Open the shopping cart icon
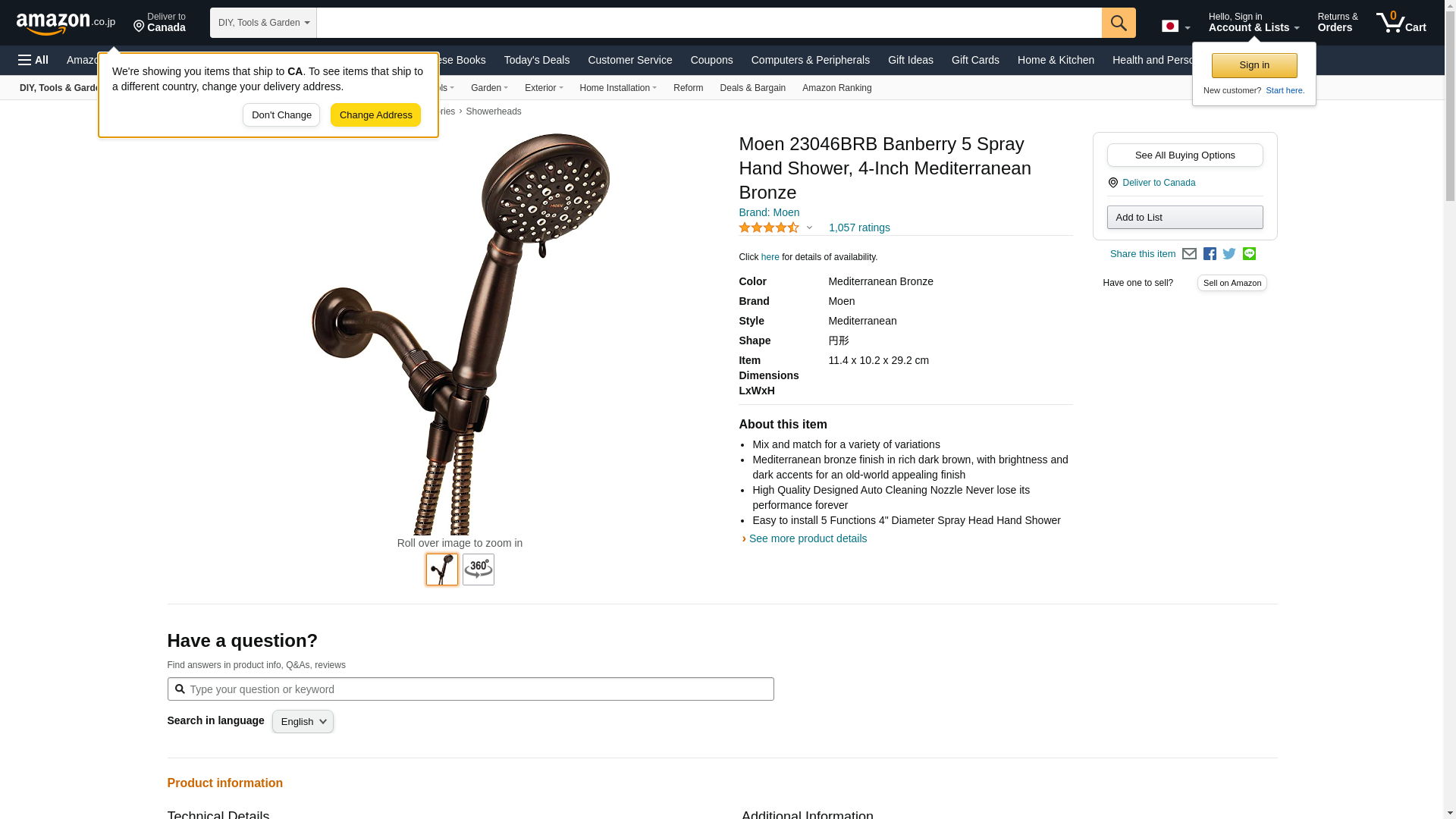This screenshot has width=1456, height=819. (x=1401, y=23)
